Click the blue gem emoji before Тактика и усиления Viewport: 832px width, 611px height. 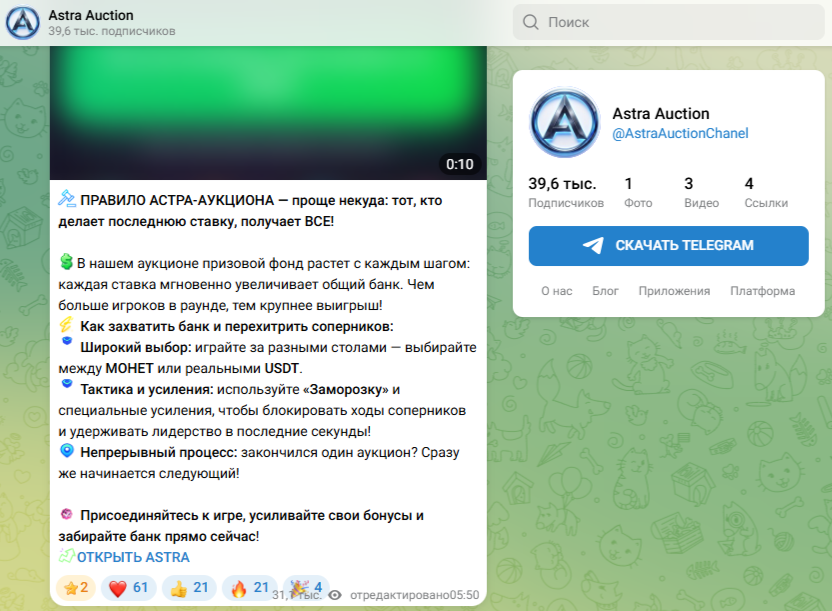[x=67, y=383]
